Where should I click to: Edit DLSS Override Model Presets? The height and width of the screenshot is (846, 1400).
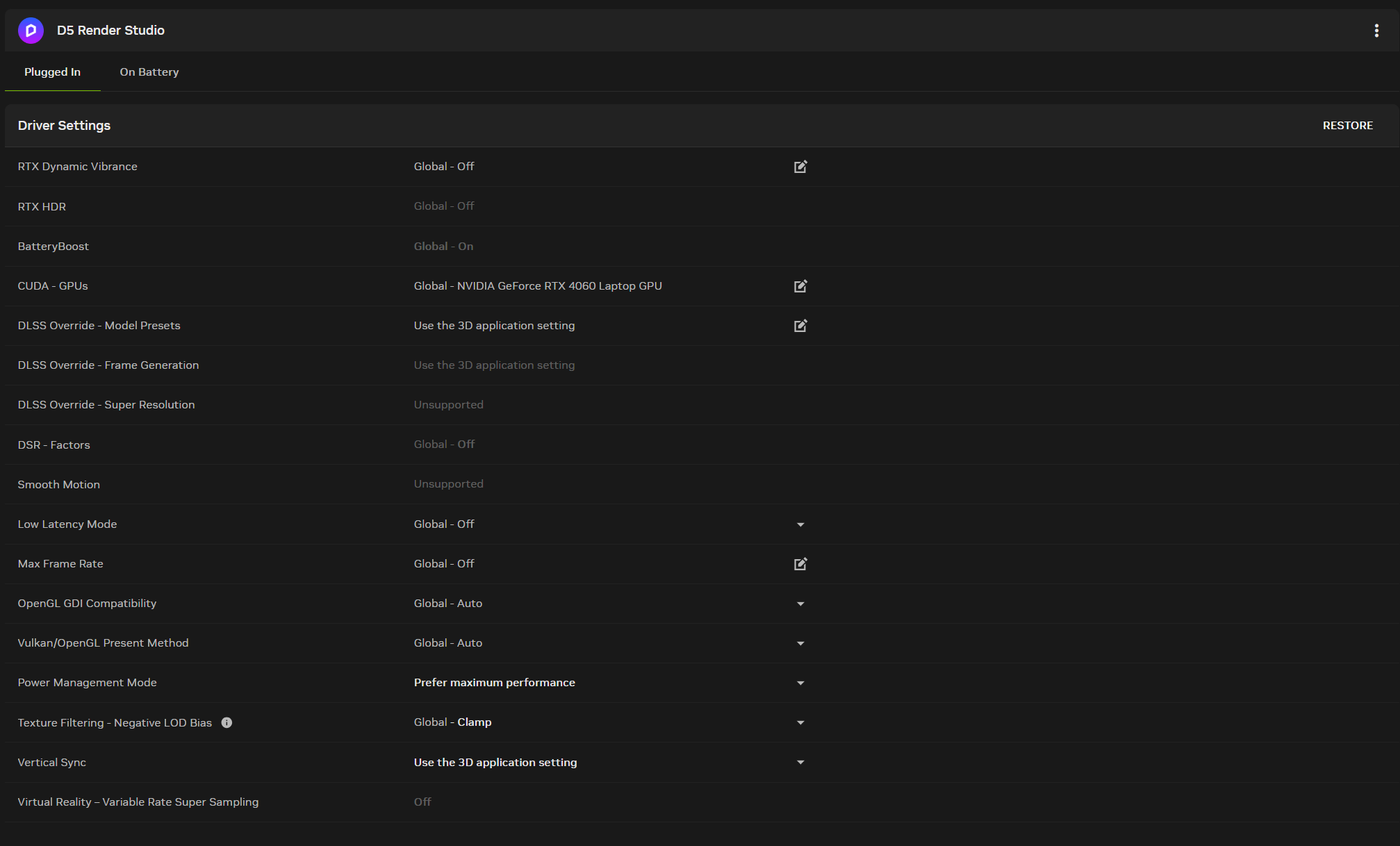pos(800,326)
